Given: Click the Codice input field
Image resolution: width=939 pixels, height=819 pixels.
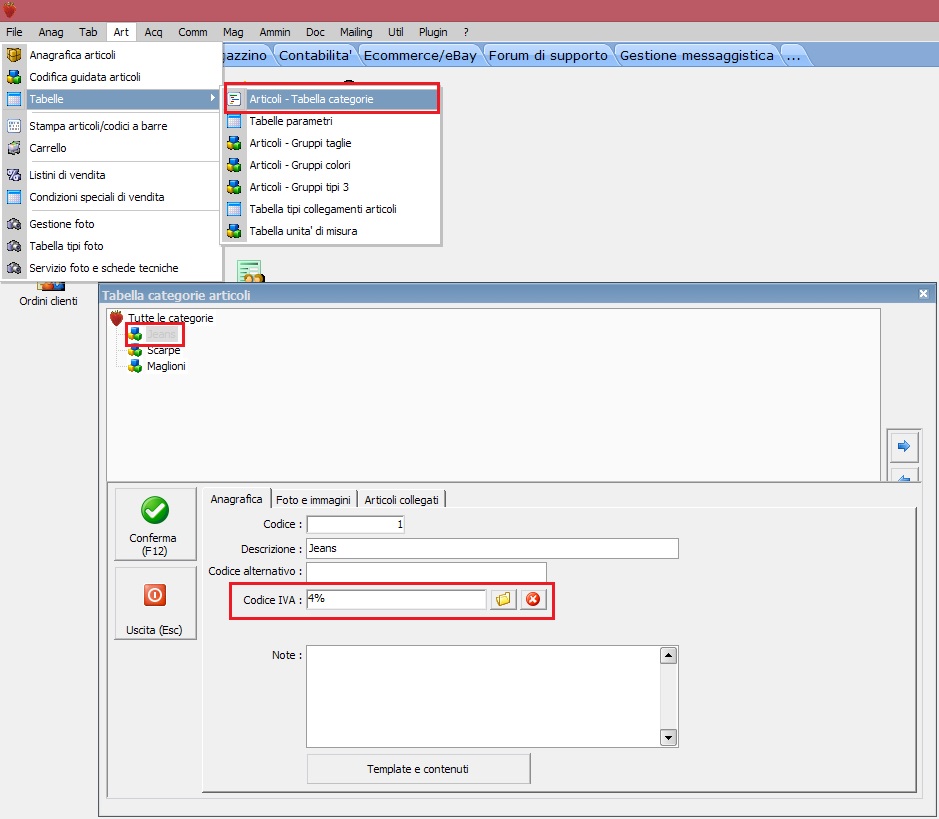Looking at the screenshot, I should click(356, 524).
